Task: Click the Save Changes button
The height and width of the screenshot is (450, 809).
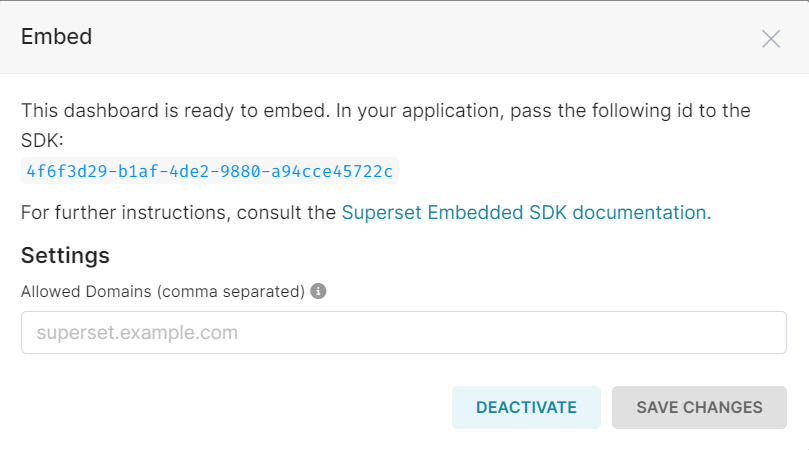Action: click(x=699, y=407)
